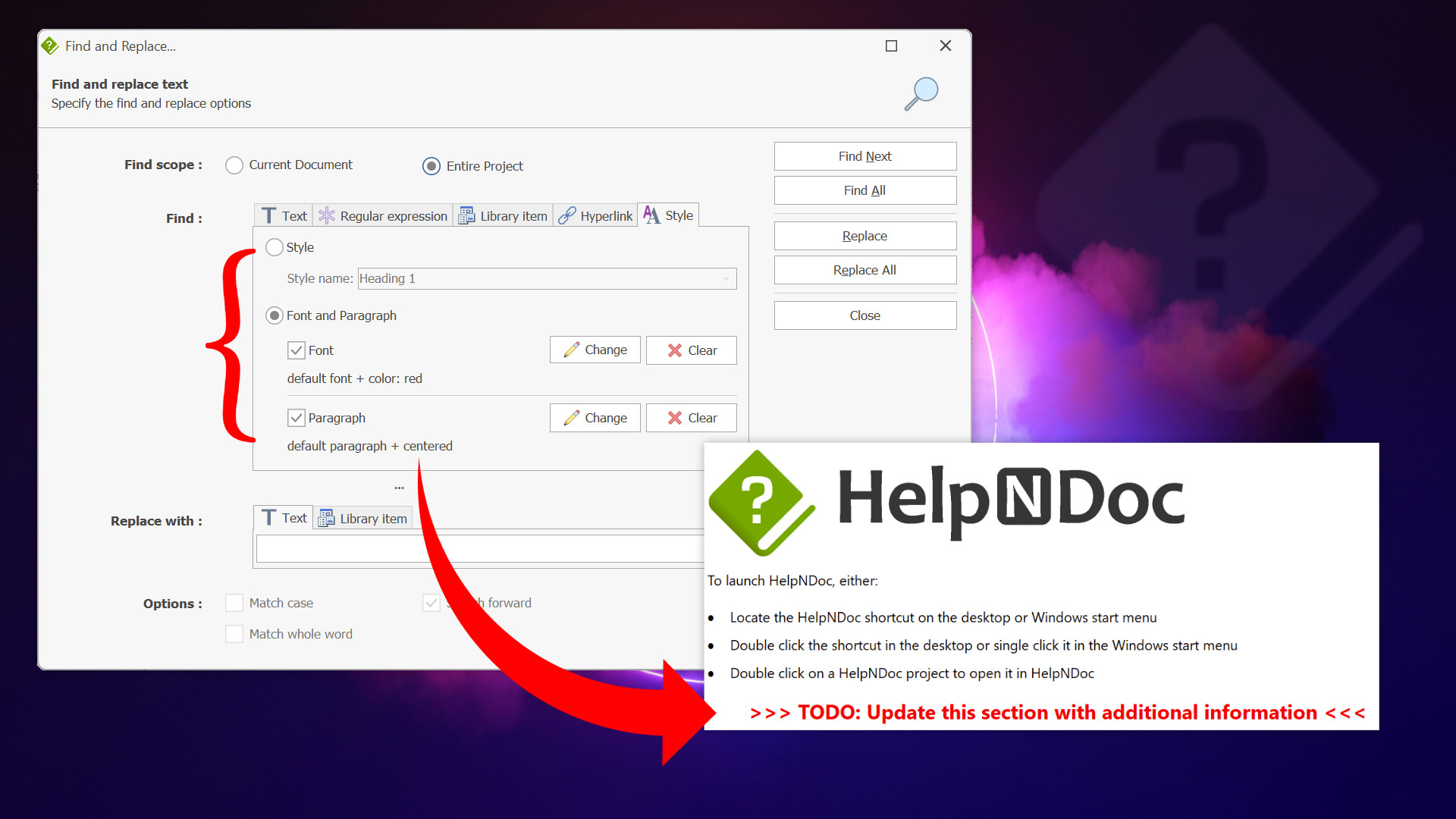Toggle the Search forward checkbox
Image resolution: width=1456 pixels, height=819 pixels.
430,602
